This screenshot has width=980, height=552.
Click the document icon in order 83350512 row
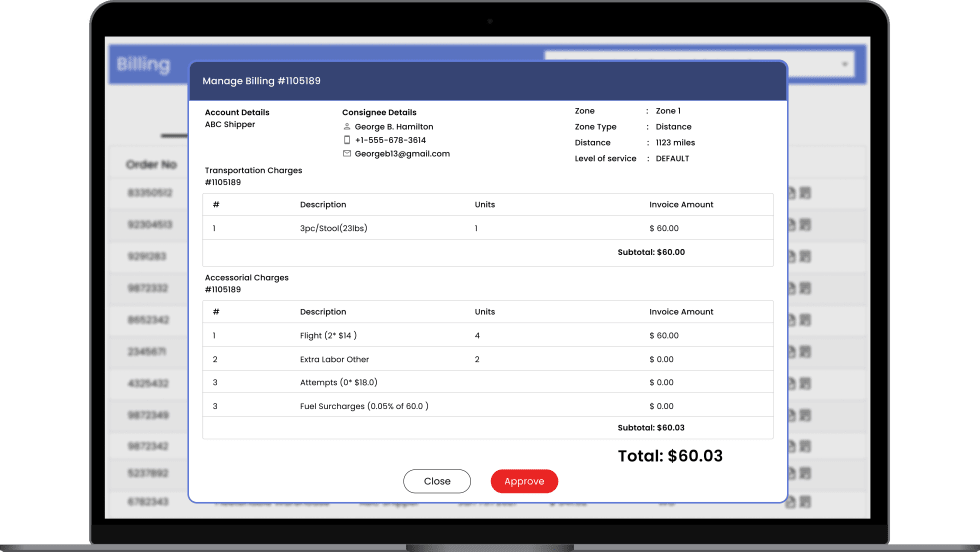[x=792, y=193]
